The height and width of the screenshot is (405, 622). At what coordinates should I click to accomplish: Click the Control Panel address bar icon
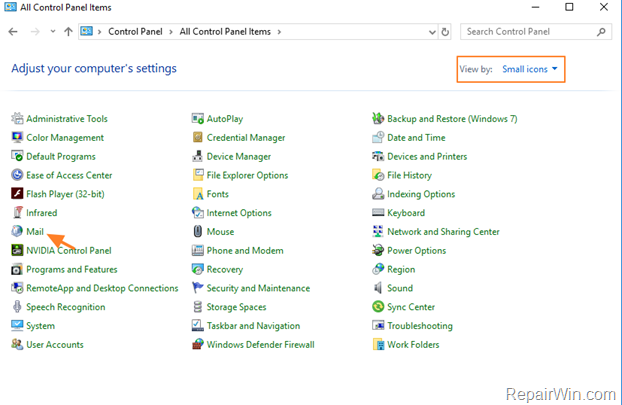(x=86, y=31)
